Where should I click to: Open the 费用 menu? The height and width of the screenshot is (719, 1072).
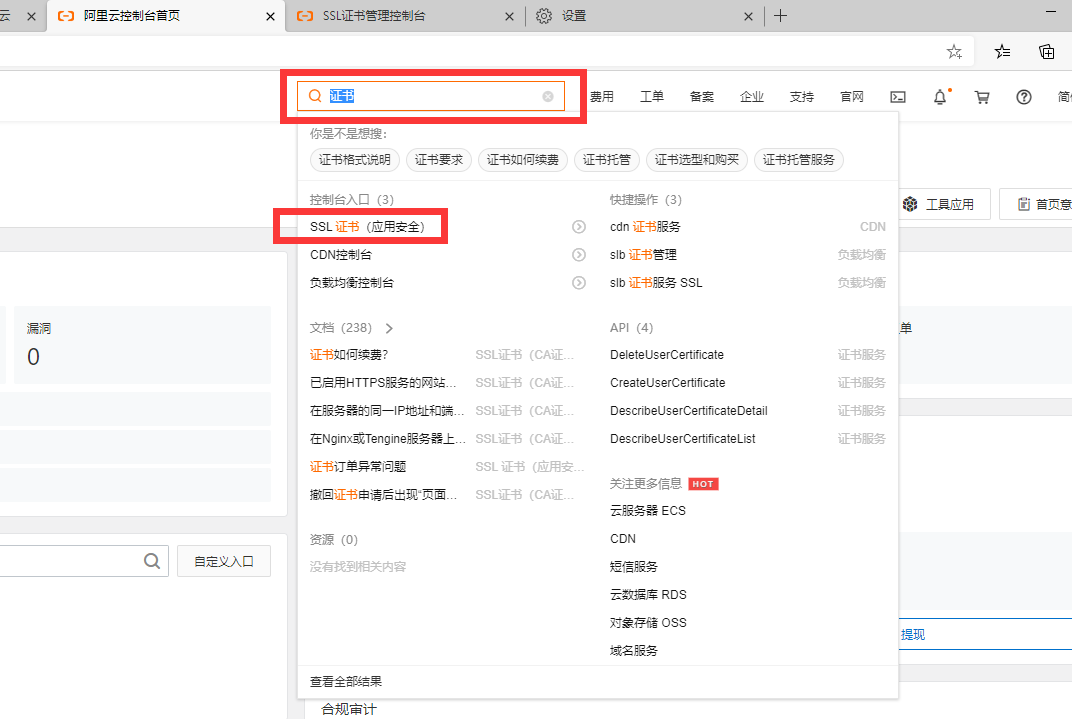pos(602,97)
